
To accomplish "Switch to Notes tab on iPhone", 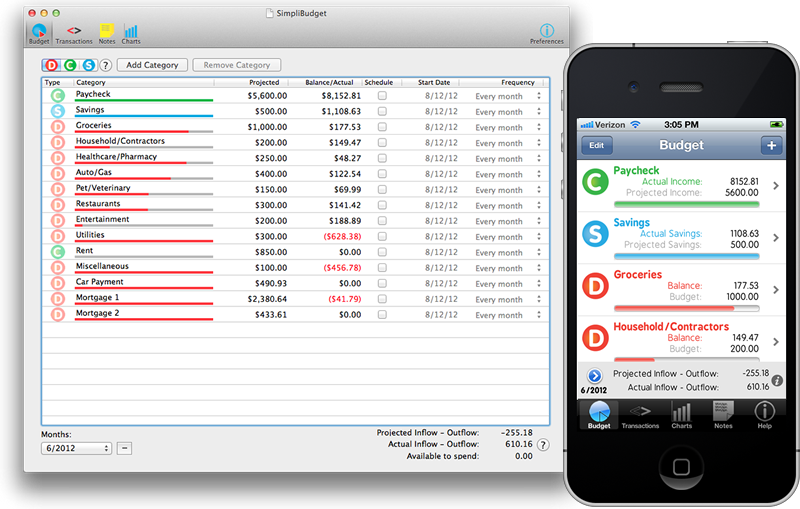I will pos(723,415).
